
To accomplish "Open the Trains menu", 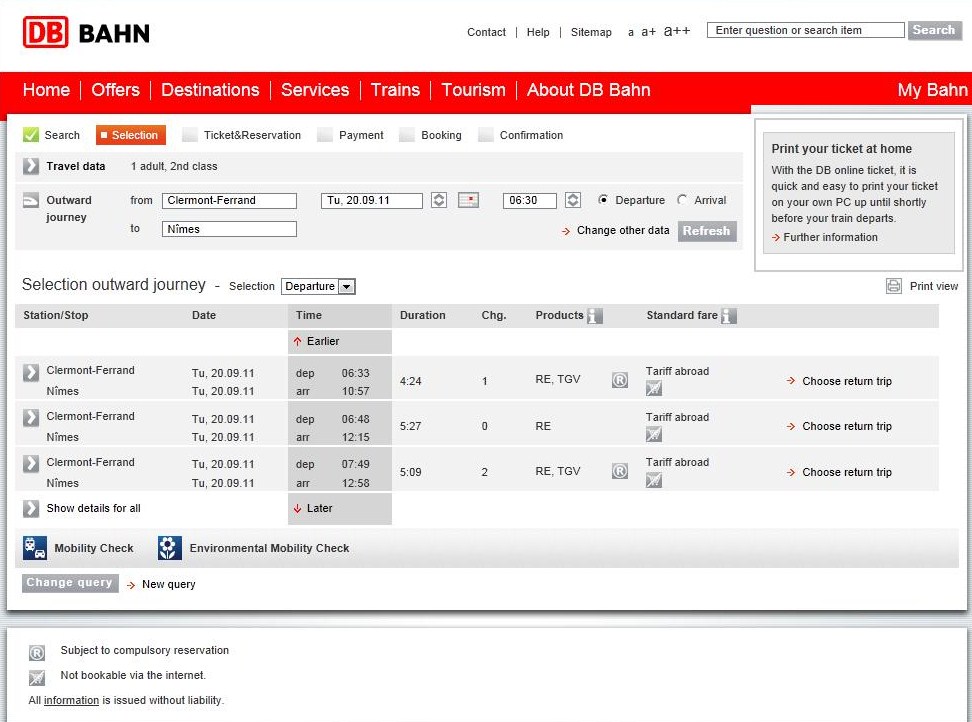I will point(395,90).
